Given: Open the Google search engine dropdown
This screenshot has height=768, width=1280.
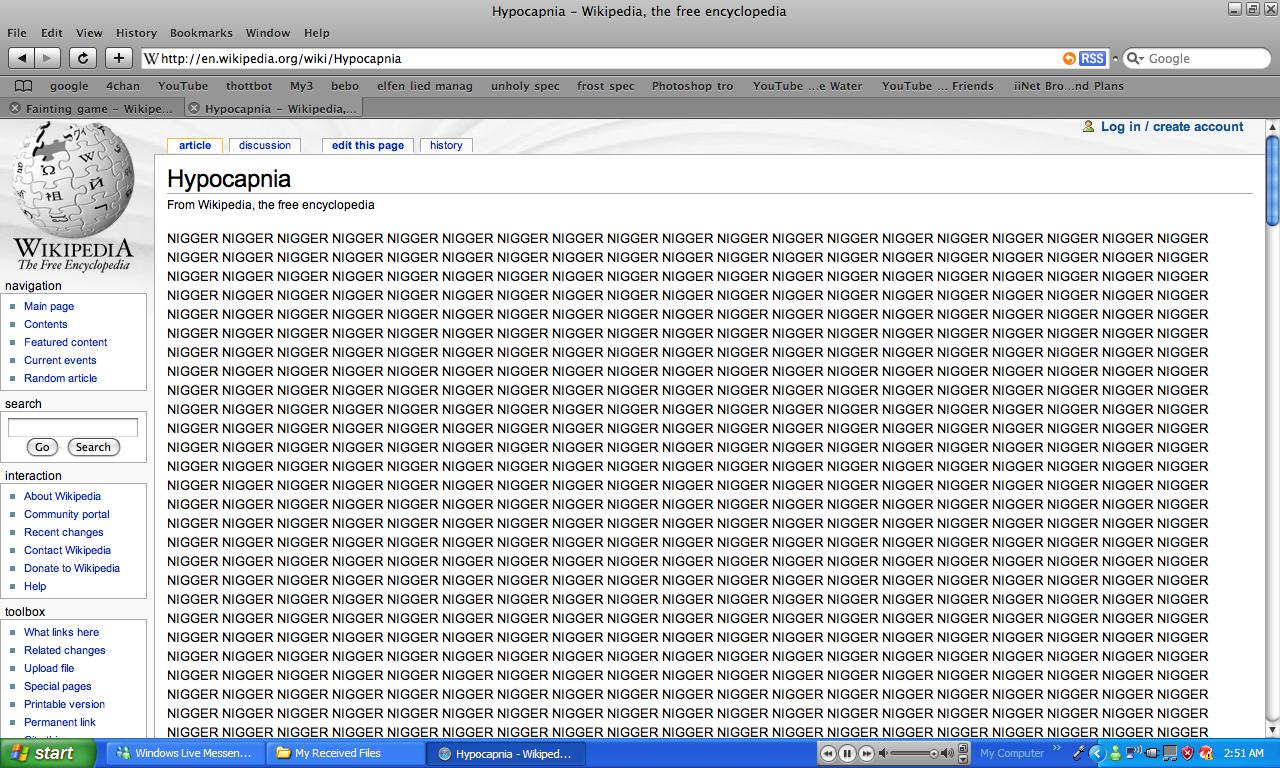Looking at the screenshot, I should [x=1136, y=59].
